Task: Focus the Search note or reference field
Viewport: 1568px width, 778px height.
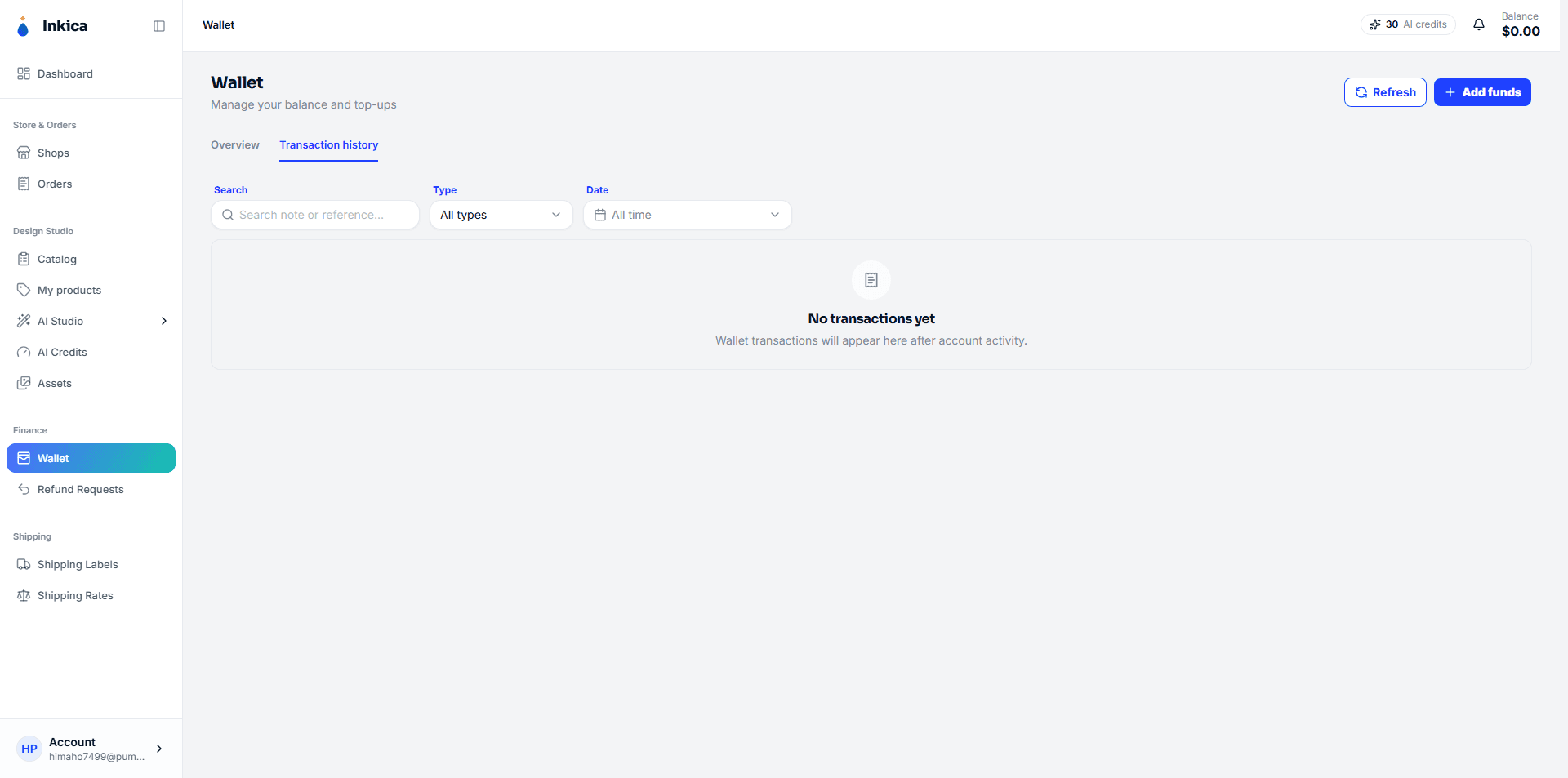Action: click(x=315, y=215)
